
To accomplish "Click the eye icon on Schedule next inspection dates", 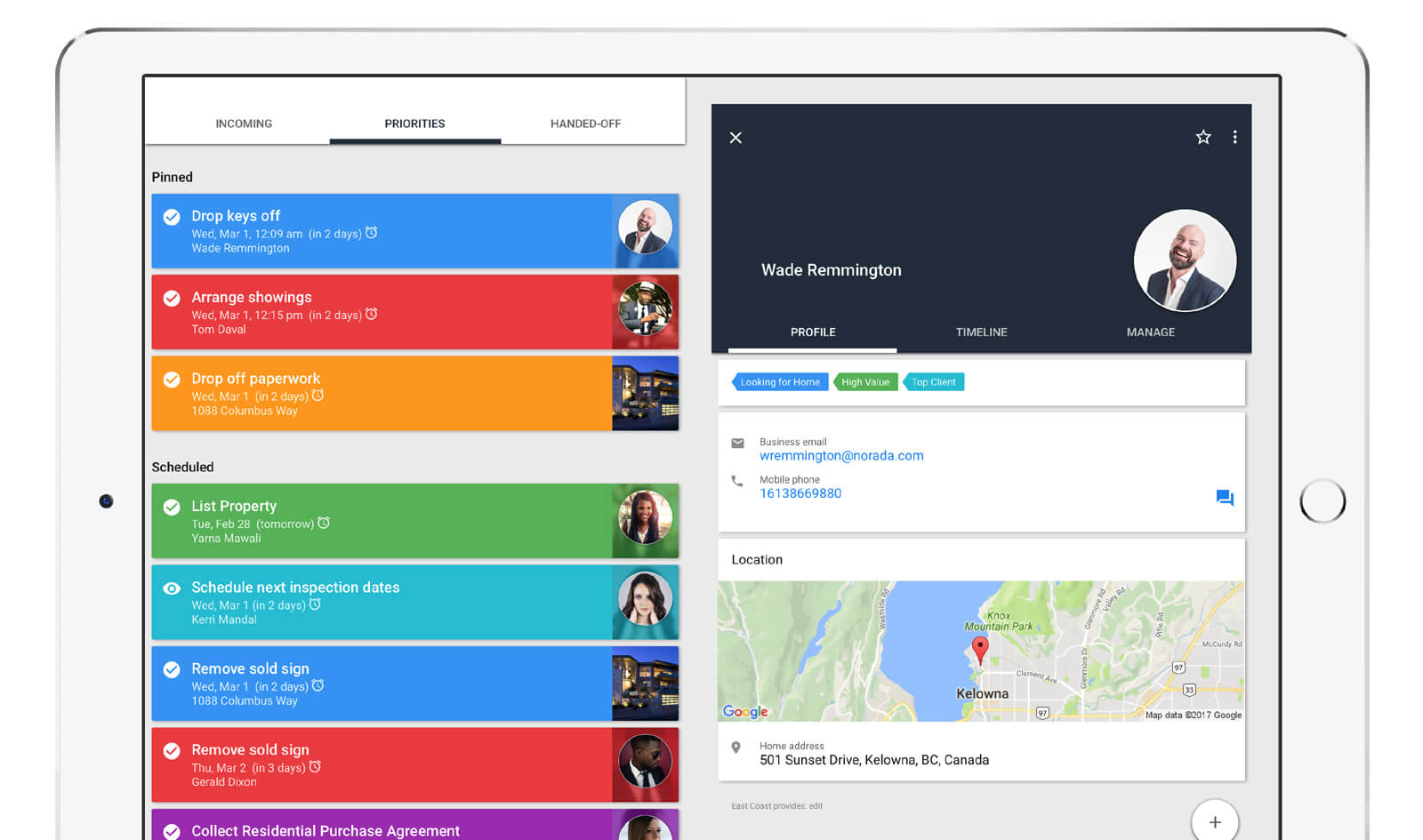I will pyautogui.click(x=172, y=588).
